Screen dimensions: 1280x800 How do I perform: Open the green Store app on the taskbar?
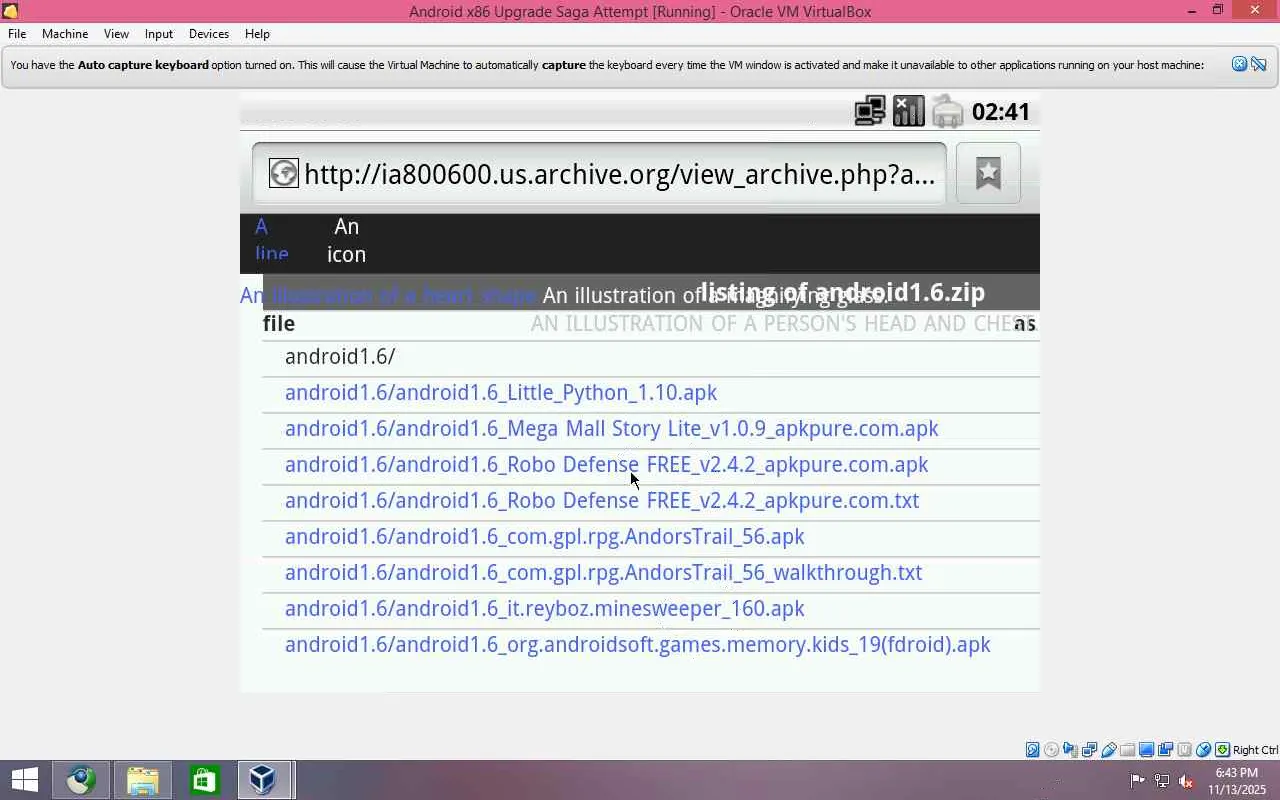click(204, 780)
